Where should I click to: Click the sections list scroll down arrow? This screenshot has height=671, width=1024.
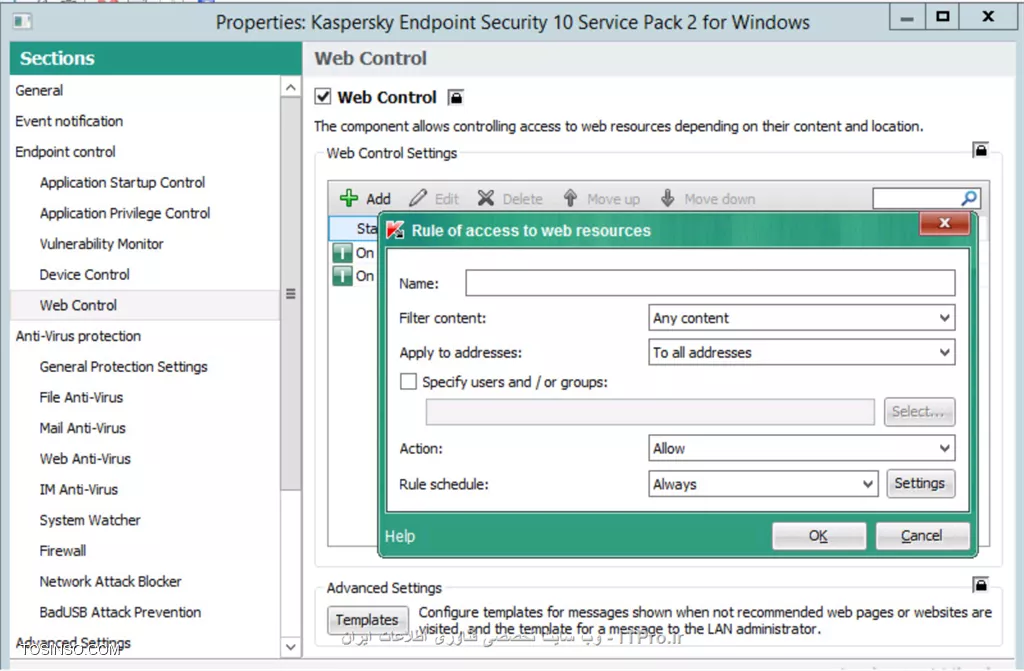(x=291, y=647)
